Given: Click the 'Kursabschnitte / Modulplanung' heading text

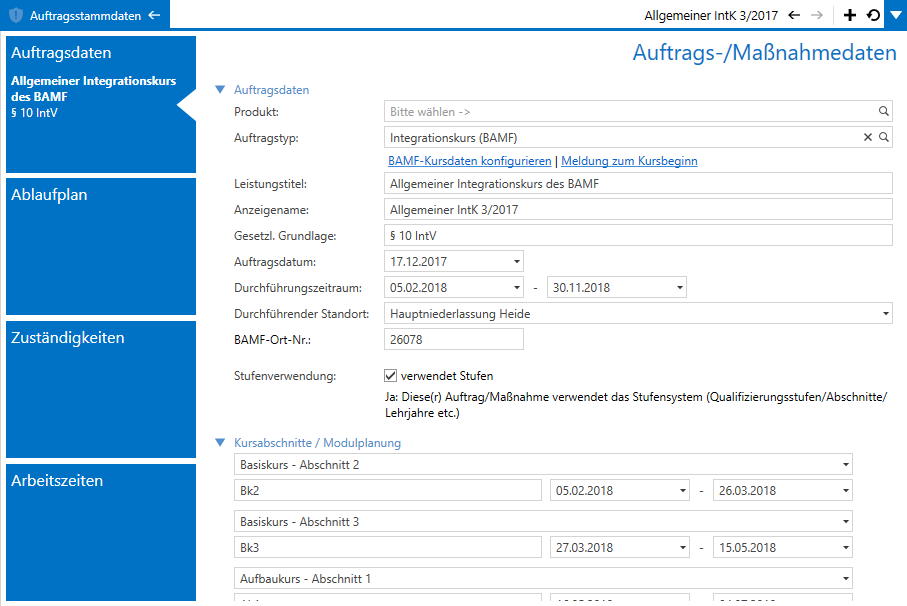Looking at the screenshot, I should (317, 443).
